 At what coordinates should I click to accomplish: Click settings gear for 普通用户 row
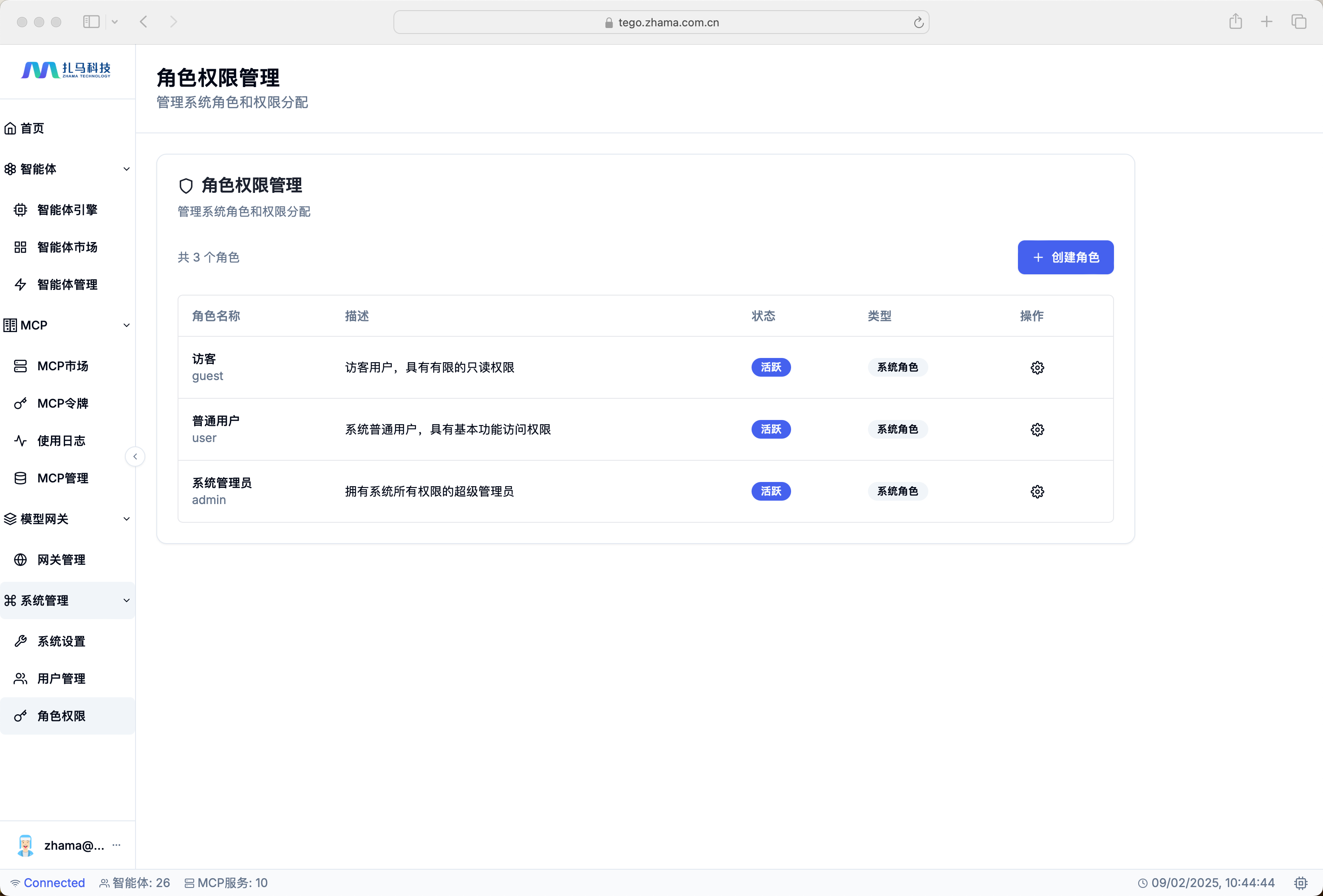pos(1037,429)
